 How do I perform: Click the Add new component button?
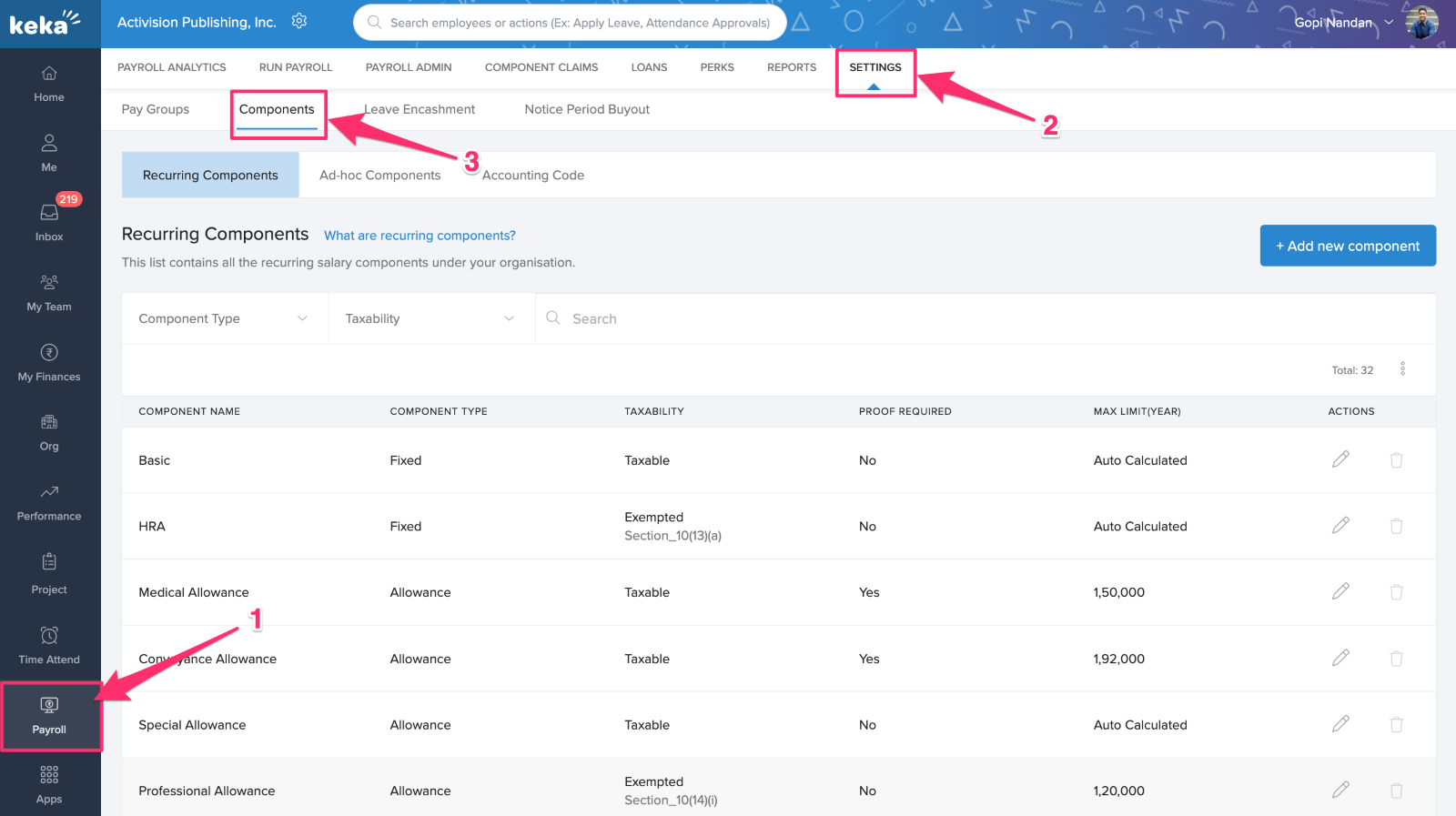(1347, 246)
